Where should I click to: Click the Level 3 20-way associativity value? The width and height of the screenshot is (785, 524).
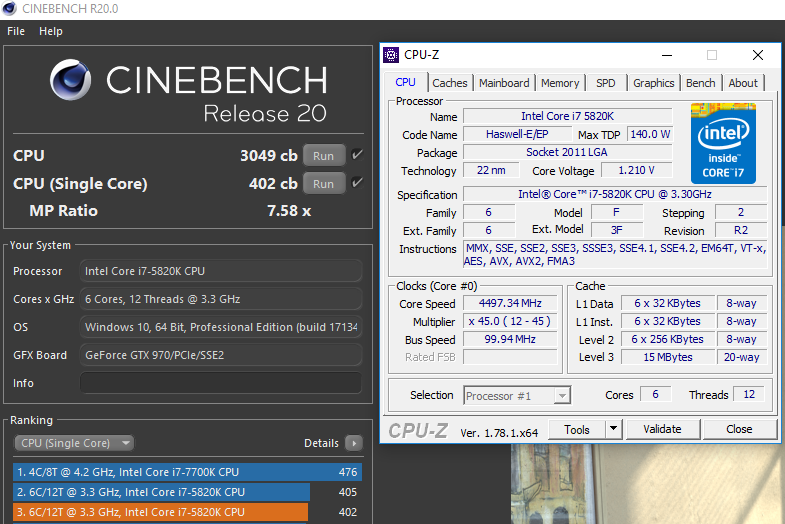[x=741, y=357]
